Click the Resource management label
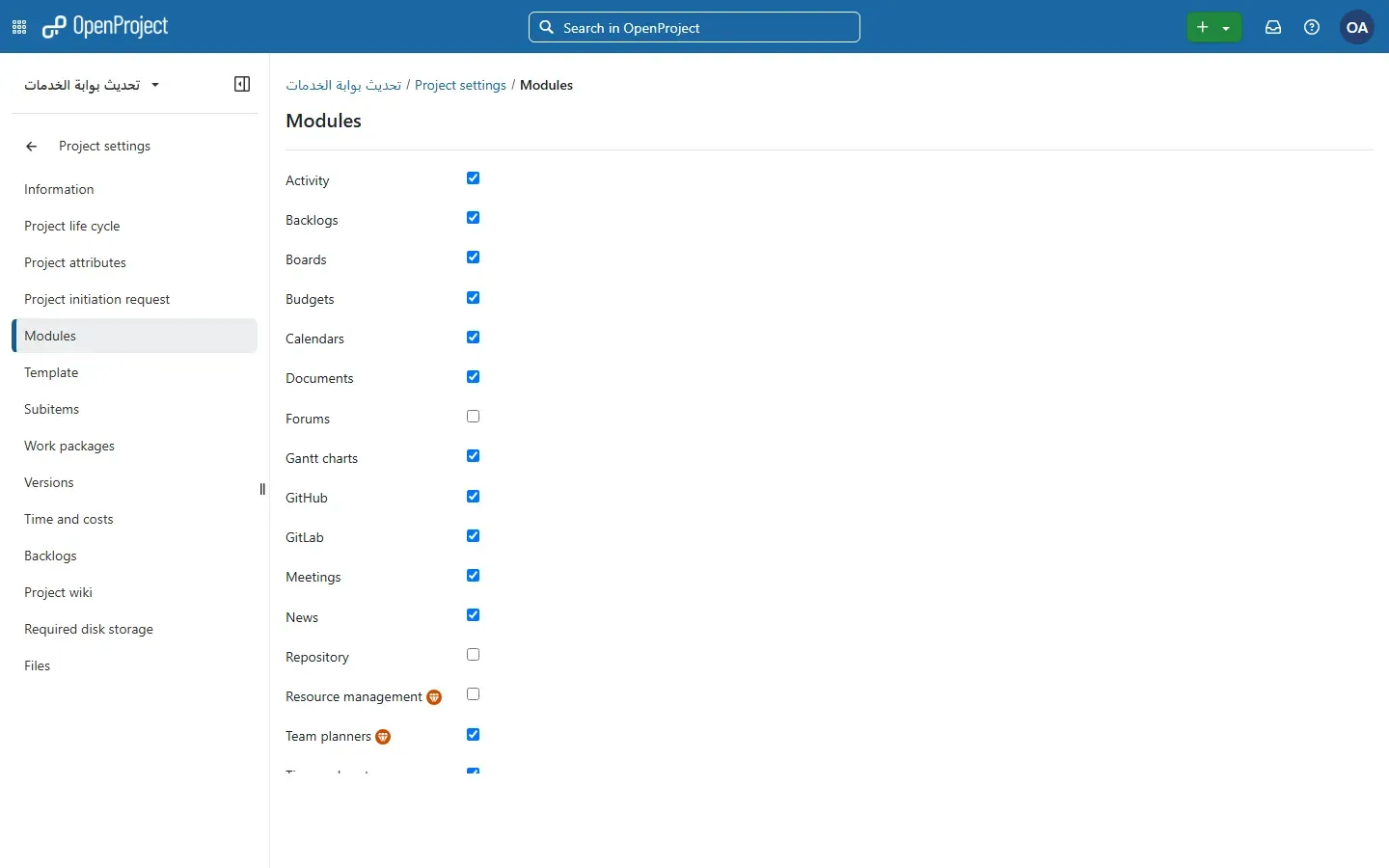This screenshot has width=1389, height=868. (x=354, y=697)
